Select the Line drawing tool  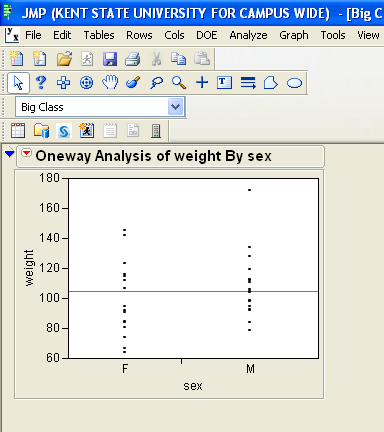[248, 83]
